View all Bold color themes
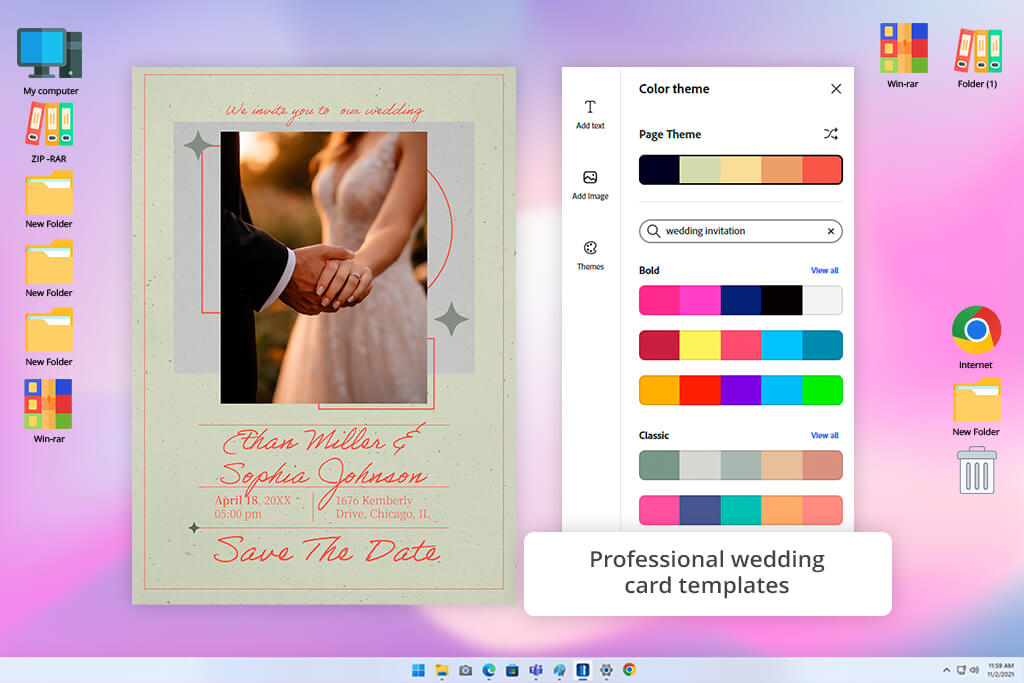The image size is (1024, 683). click(824, 270)
